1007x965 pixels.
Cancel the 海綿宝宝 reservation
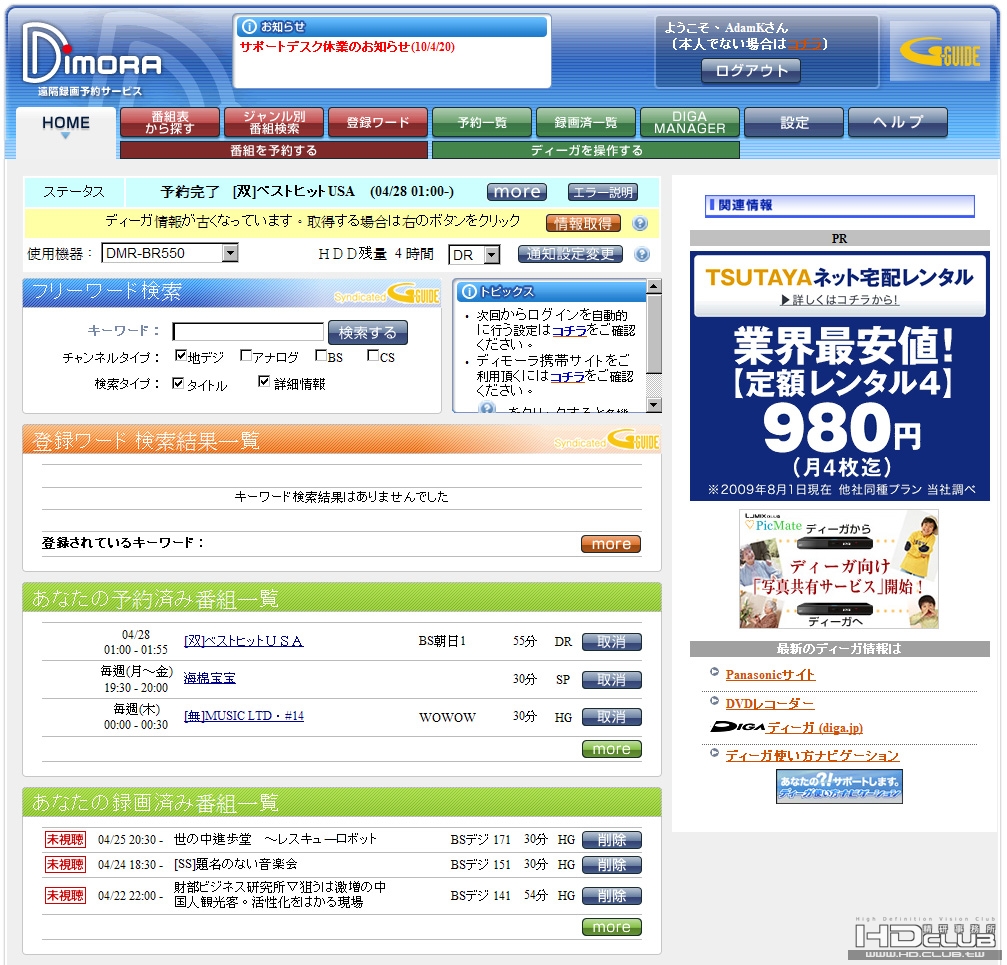(x=611, y=679)
